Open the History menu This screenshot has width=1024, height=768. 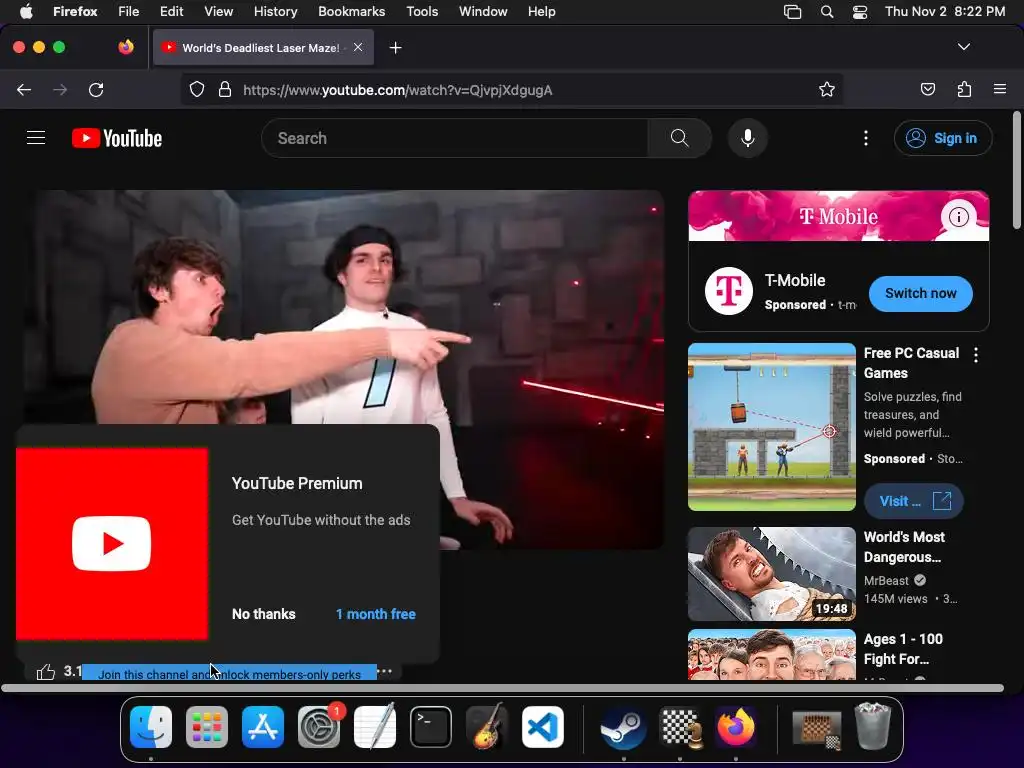coord(275,11)
